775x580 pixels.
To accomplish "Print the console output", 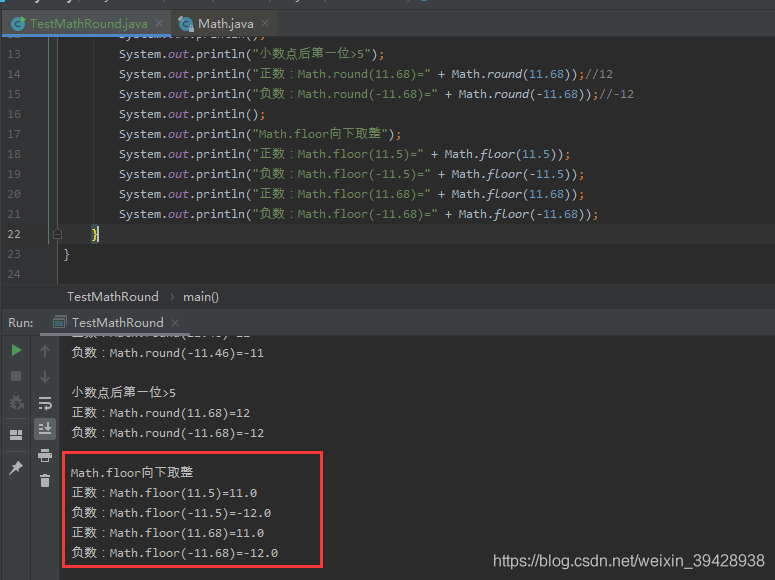I will click(x=45, y=455).
